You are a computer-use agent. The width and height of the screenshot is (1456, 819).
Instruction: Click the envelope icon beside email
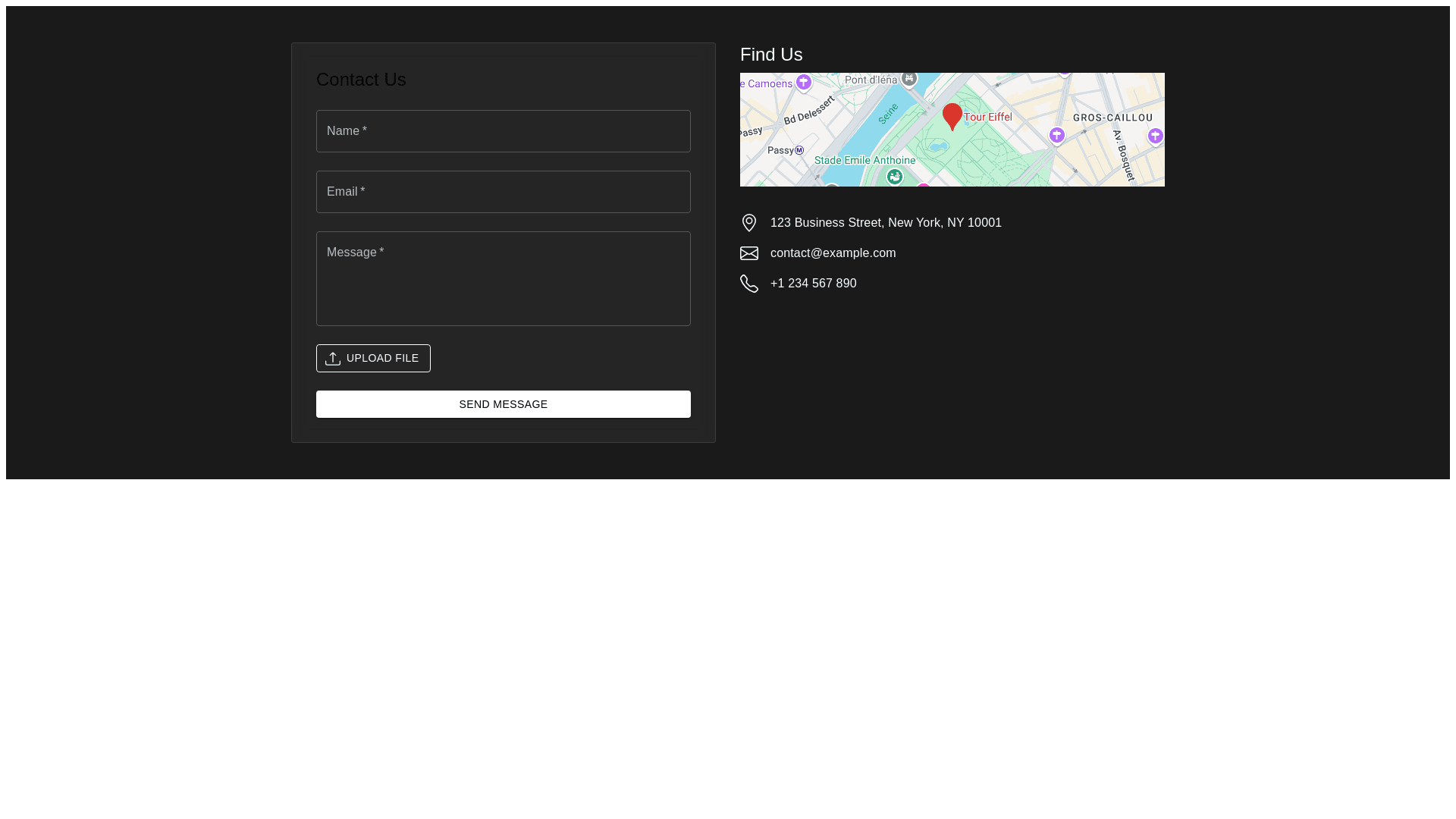coord(748,253)
